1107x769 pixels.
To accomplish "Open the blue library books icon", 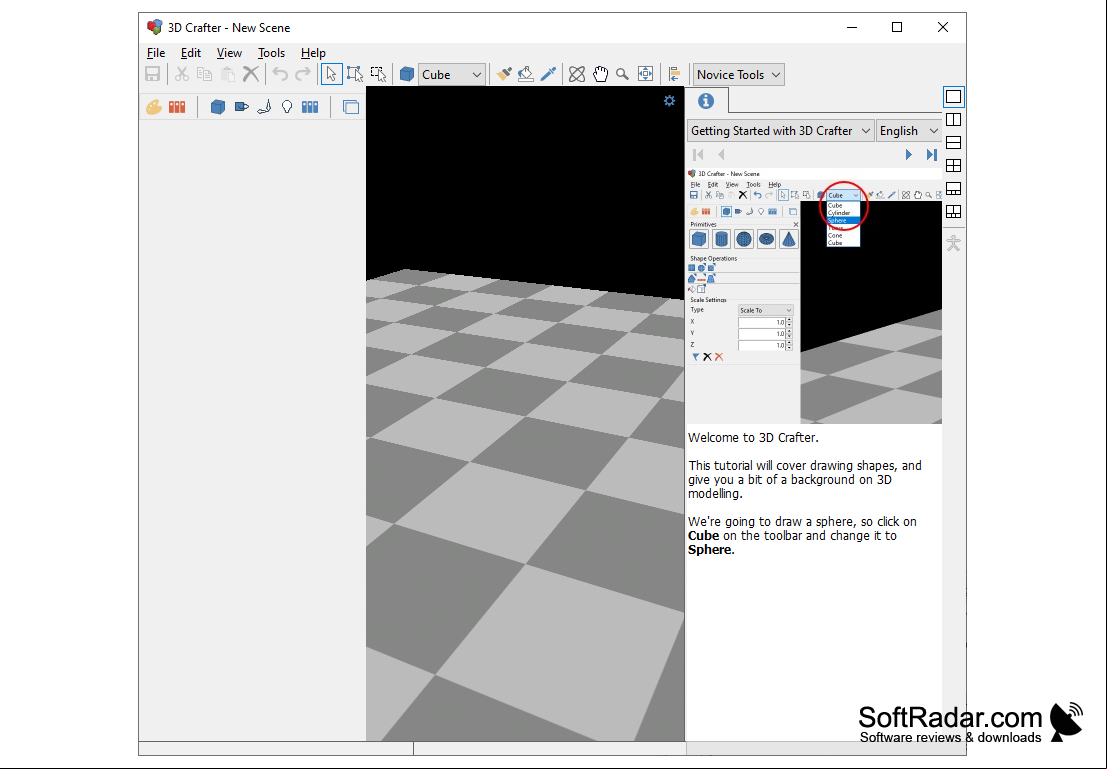I will tap(310, 107).
